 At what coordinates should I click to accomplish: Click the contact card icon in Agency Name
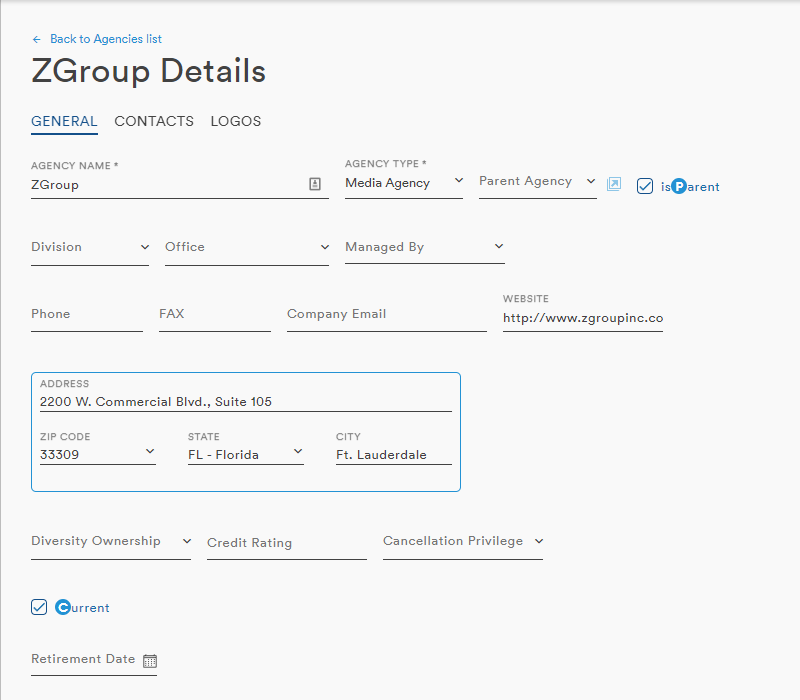coord(315,184)
